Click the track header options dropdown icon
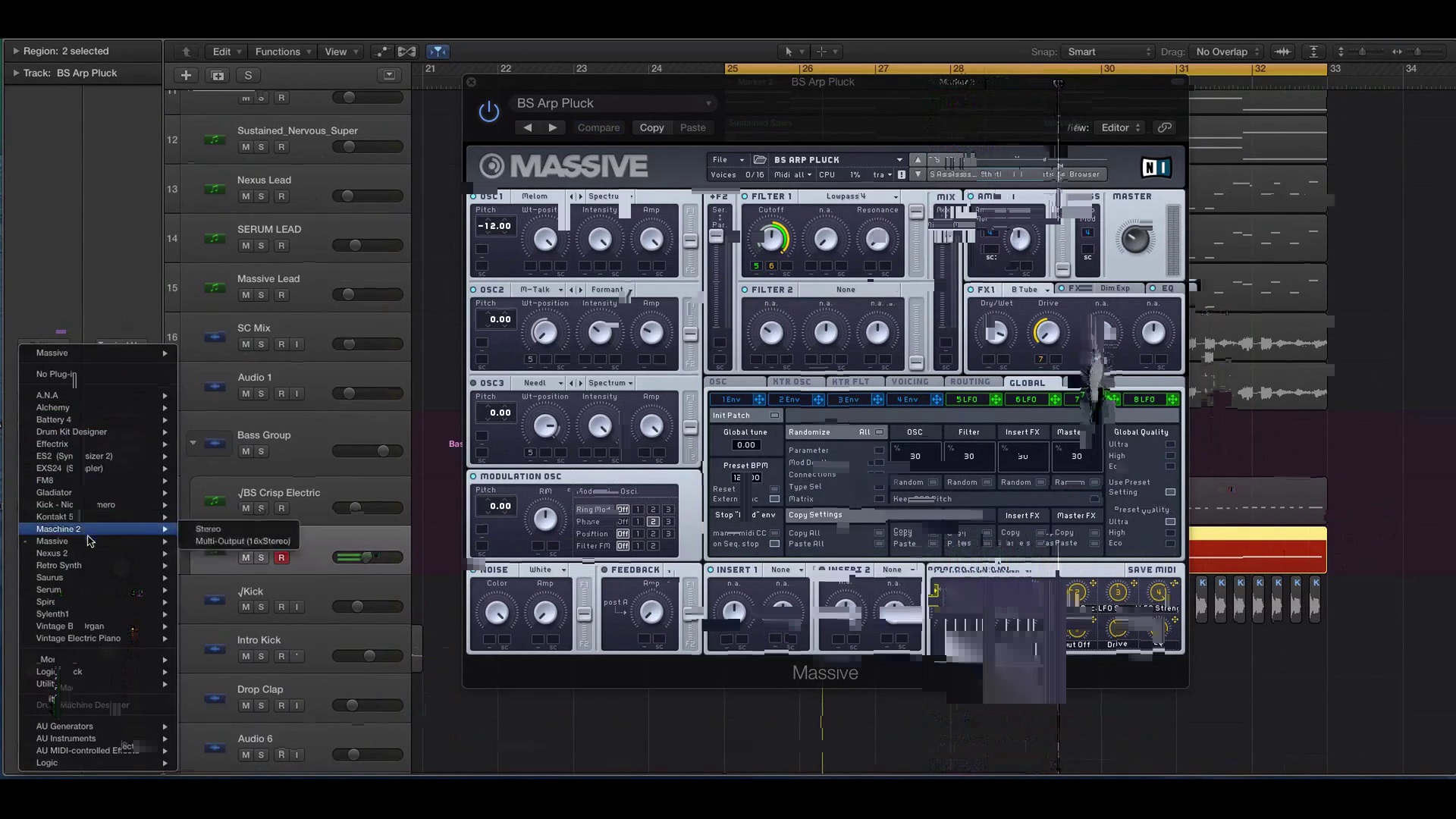1456x819 pixels. pyautogui.click(x=389, y=75)
